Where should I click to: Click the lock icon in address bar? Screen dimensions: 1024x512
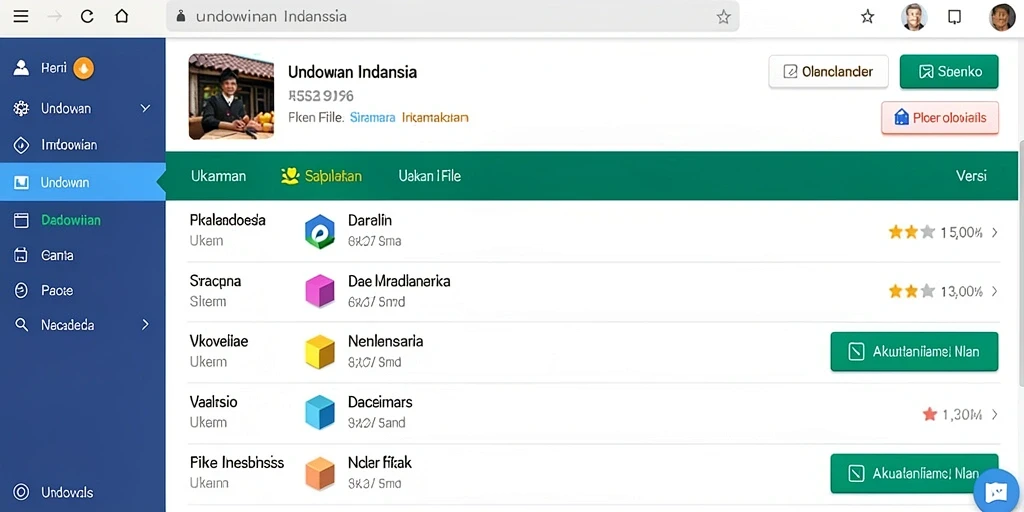tap(182, 16)
